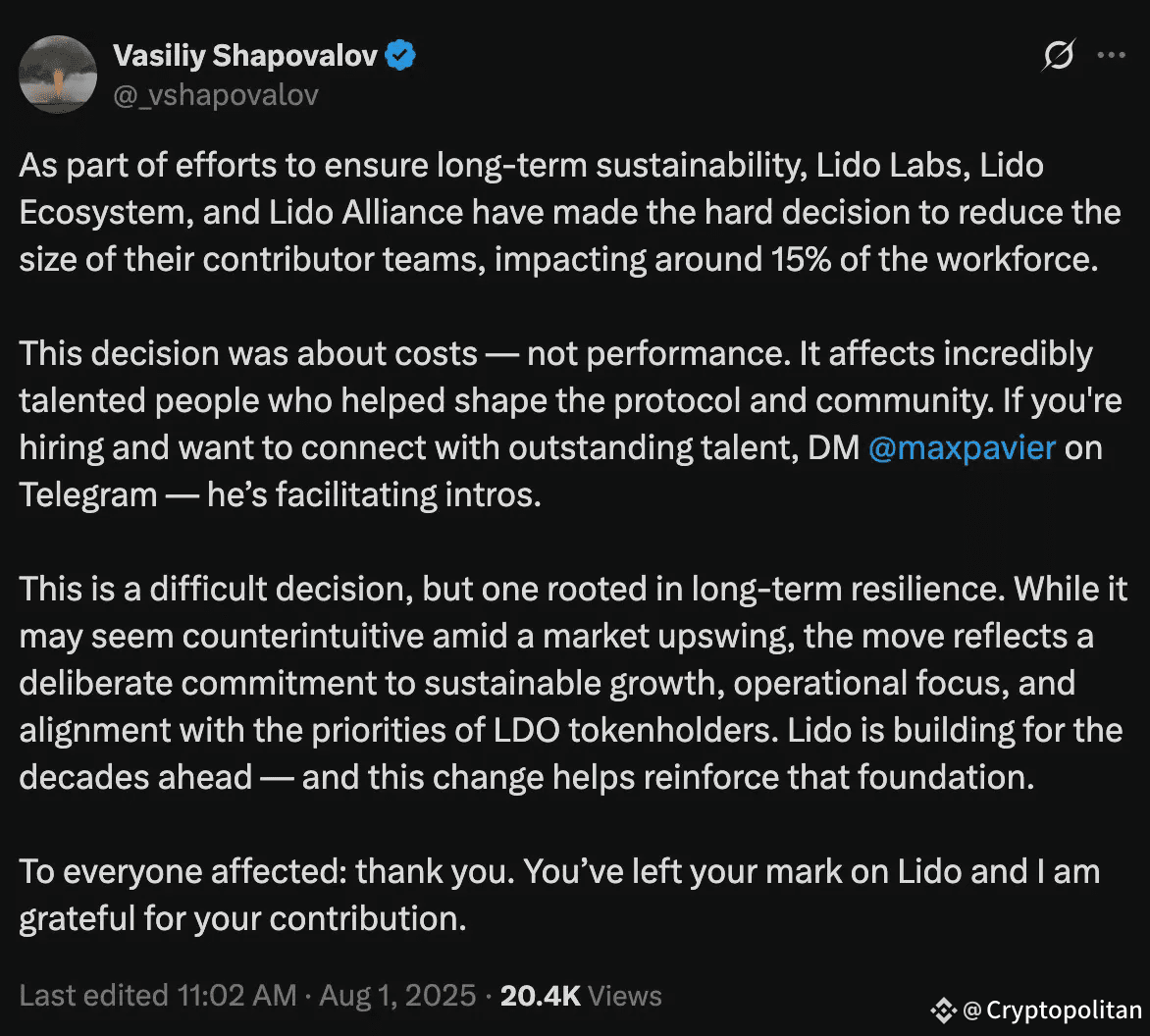Click the Aug 1, 2025 date
The height and width of the screenshot is (1036, 1150).
click(x=397, y=996)
